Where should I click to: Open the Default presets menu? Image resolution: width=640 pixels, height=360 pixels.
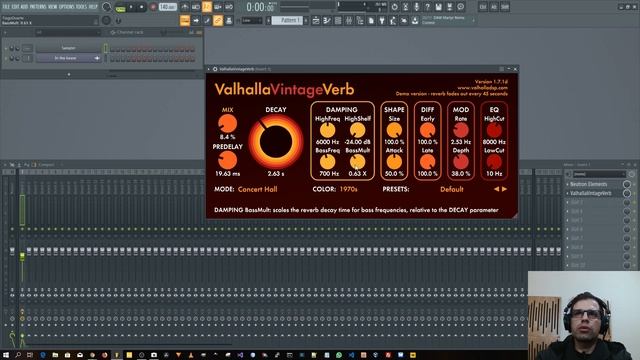click(451, 189)
